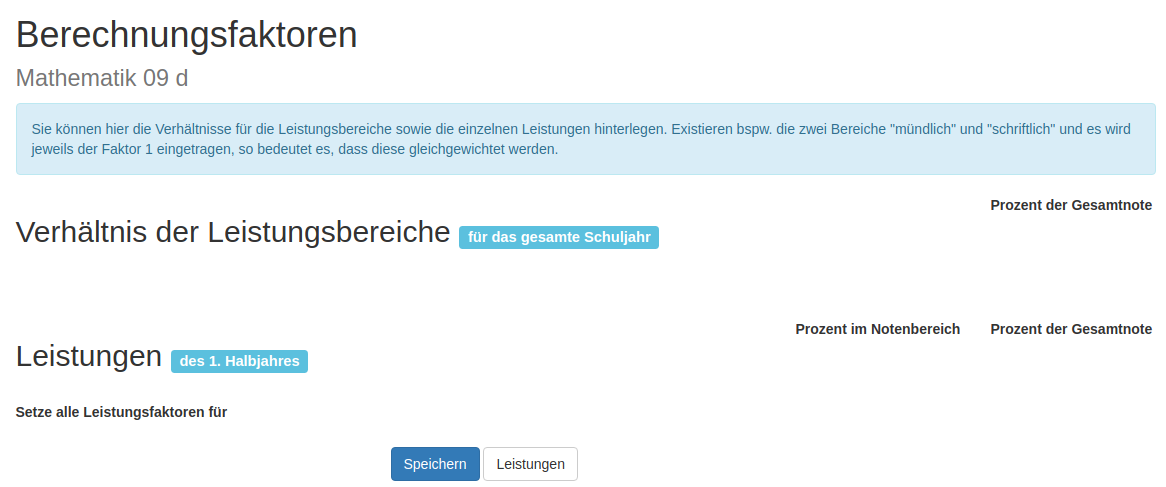This screenshot has width=1166, height=487.
Task: Click the 'für das gesamte Schuljahr' badge
Action: 558,238
